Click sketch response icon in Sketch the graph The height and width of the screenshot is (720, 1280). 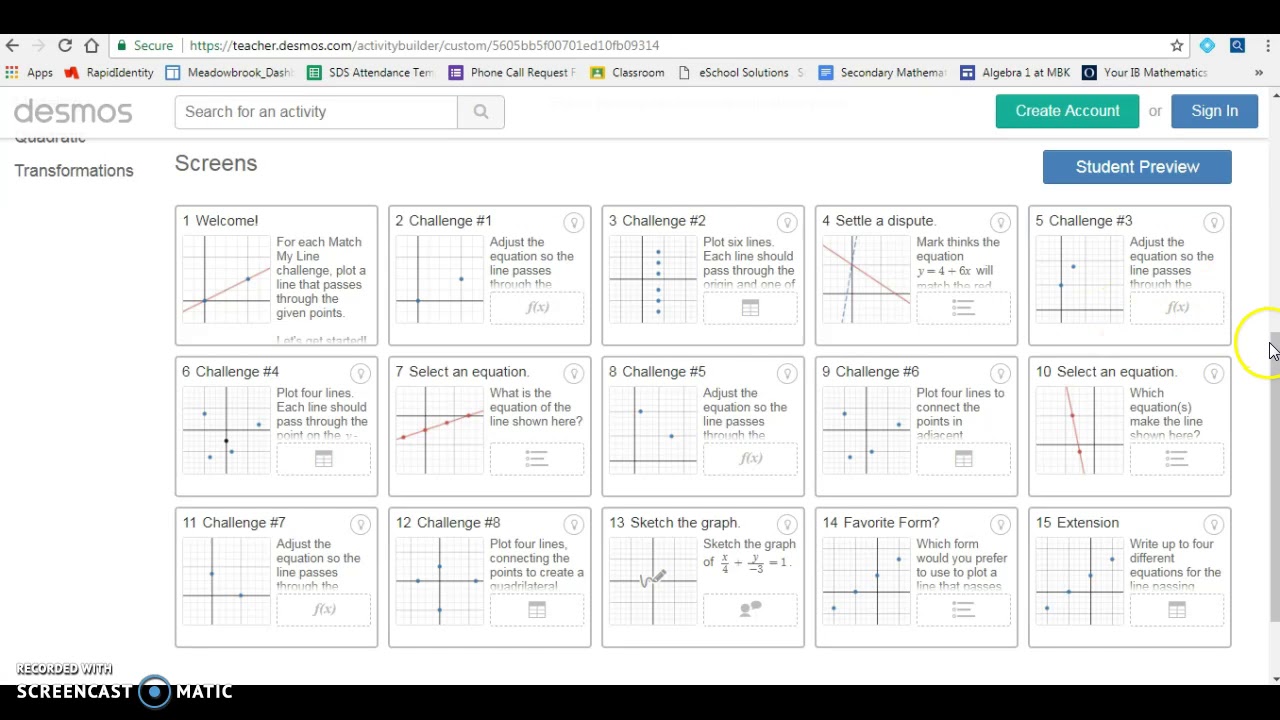[x=750, y=609]
